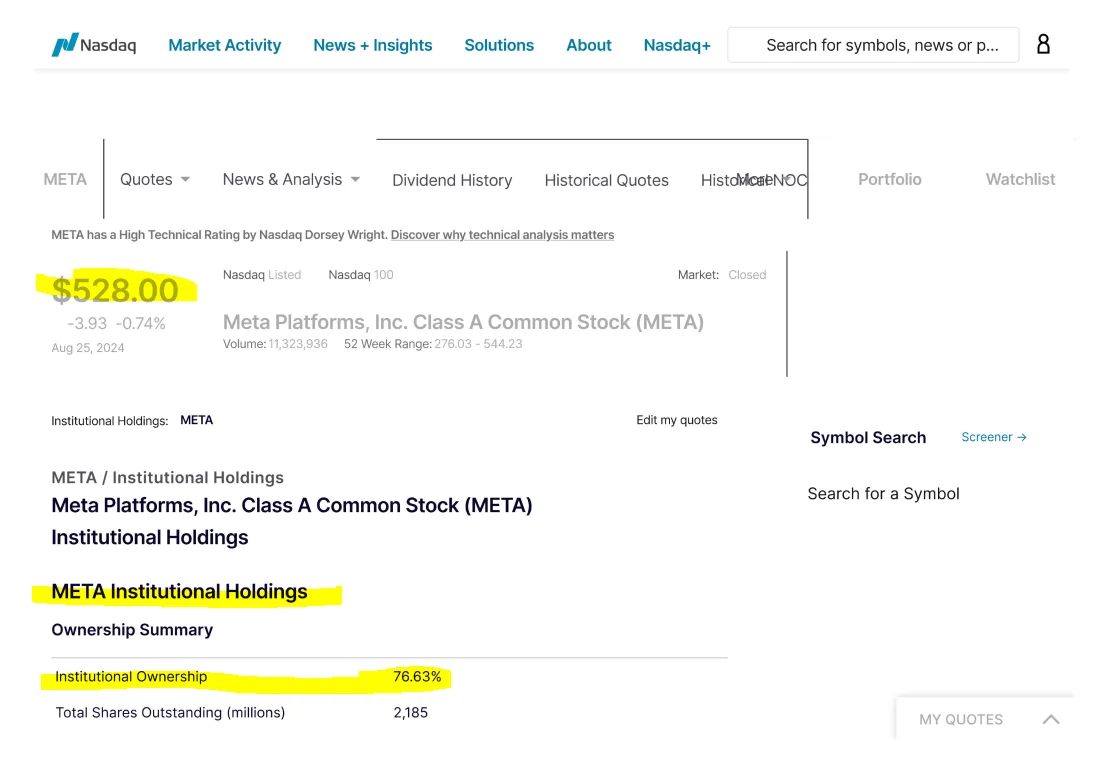Open the Portfolio tab

coord(890,179)
